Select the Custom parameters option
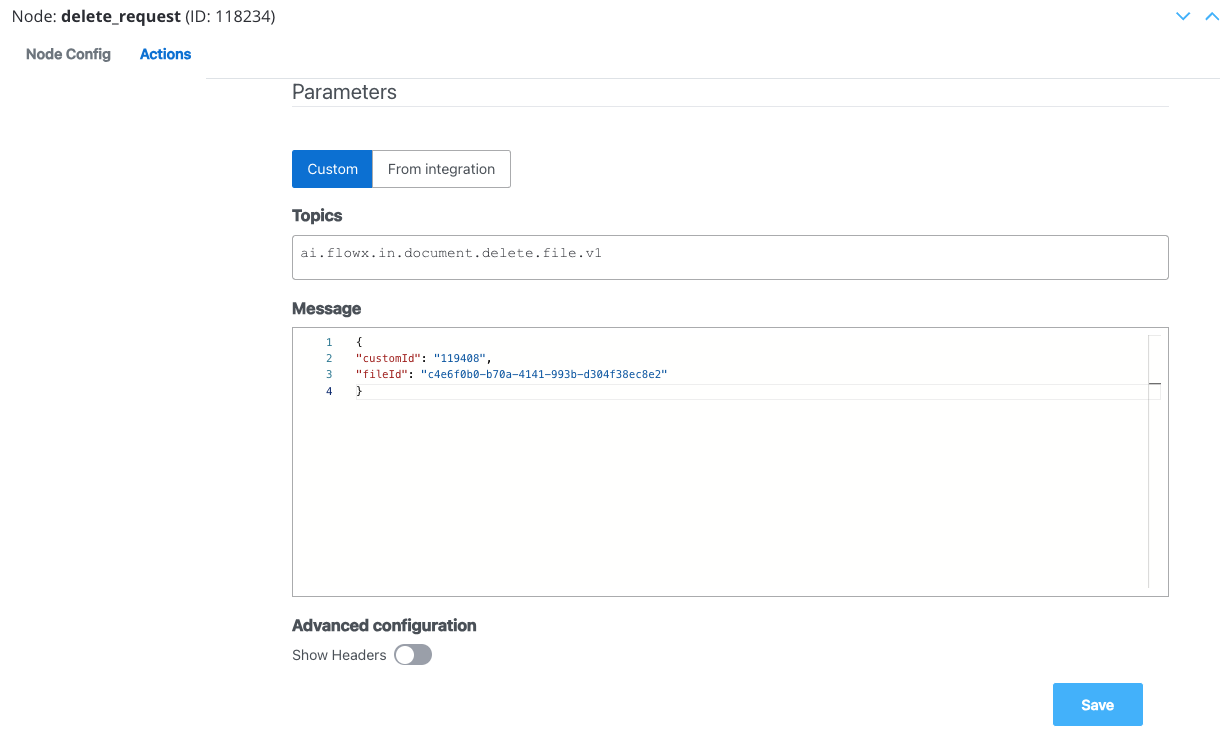Viewport: 1231px width, 741px height. tap(332, 169)
